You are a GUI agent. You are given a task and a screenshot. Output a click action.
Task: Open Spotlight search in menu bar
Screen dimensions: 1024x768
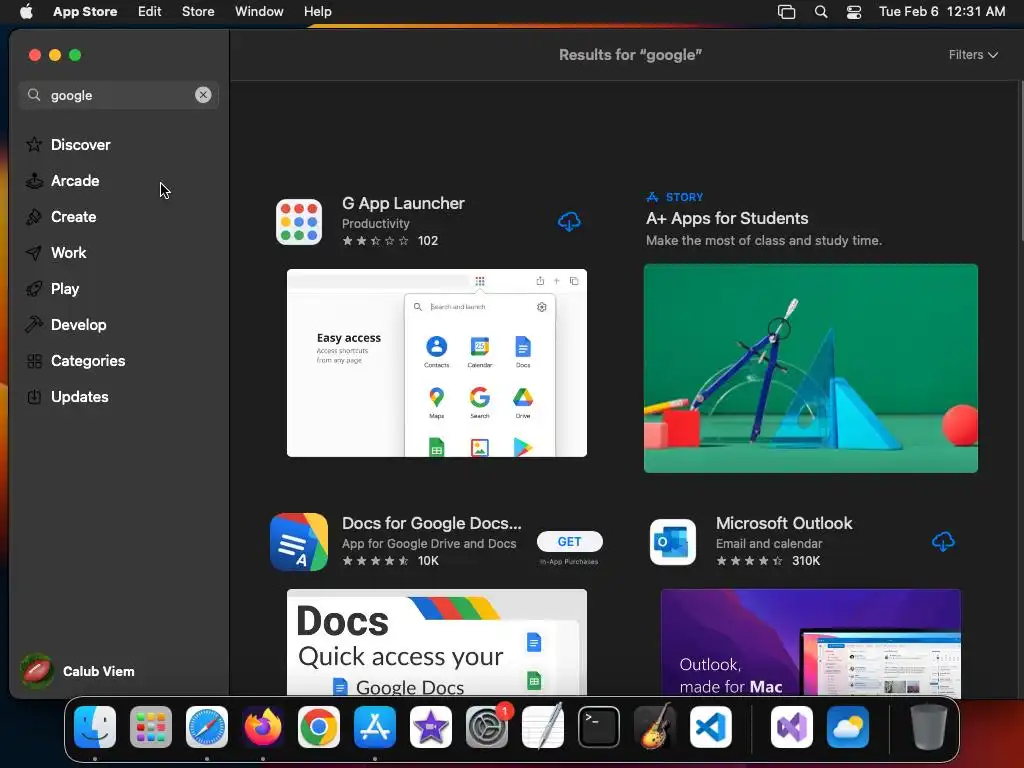pos(821,12)
